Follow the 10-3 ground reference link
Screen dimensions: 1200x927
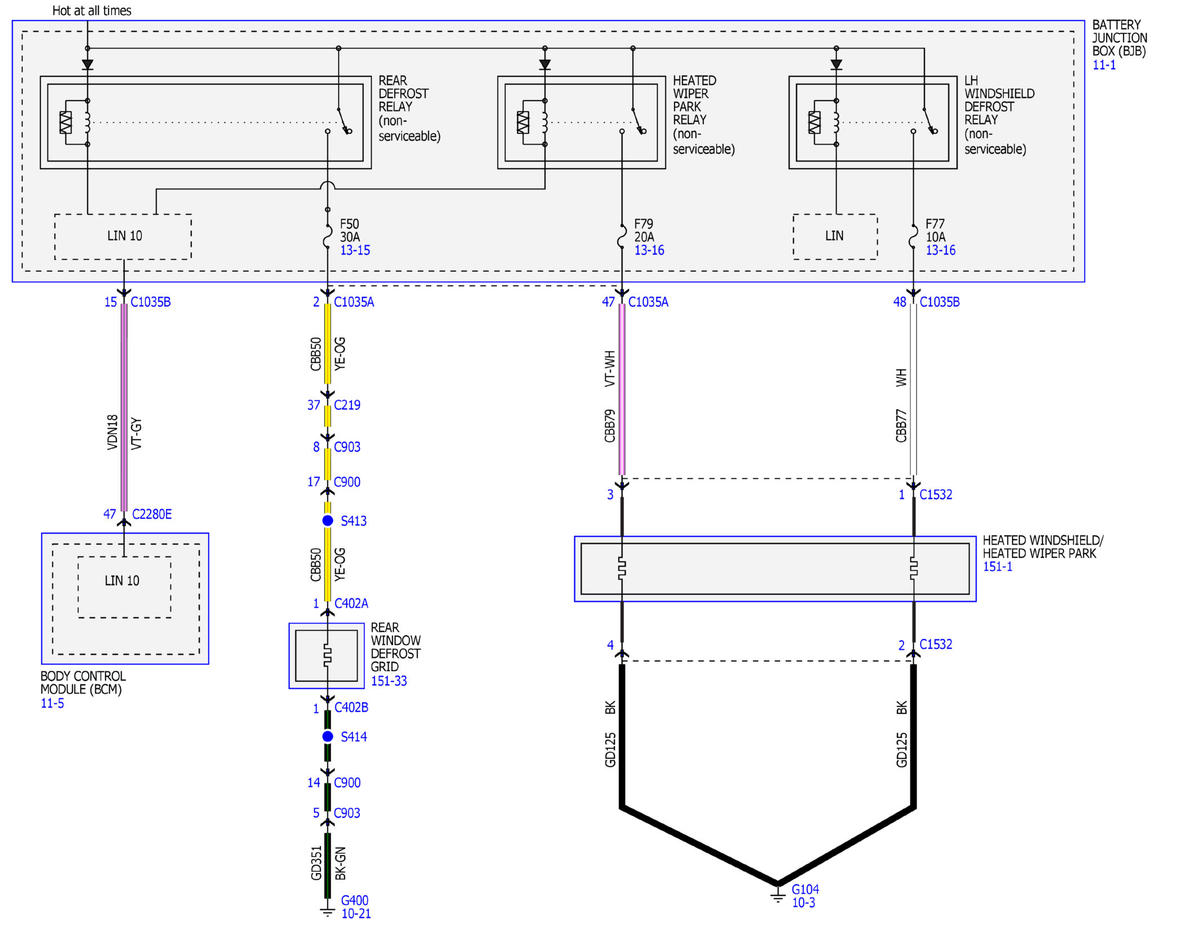click(804, 902)
